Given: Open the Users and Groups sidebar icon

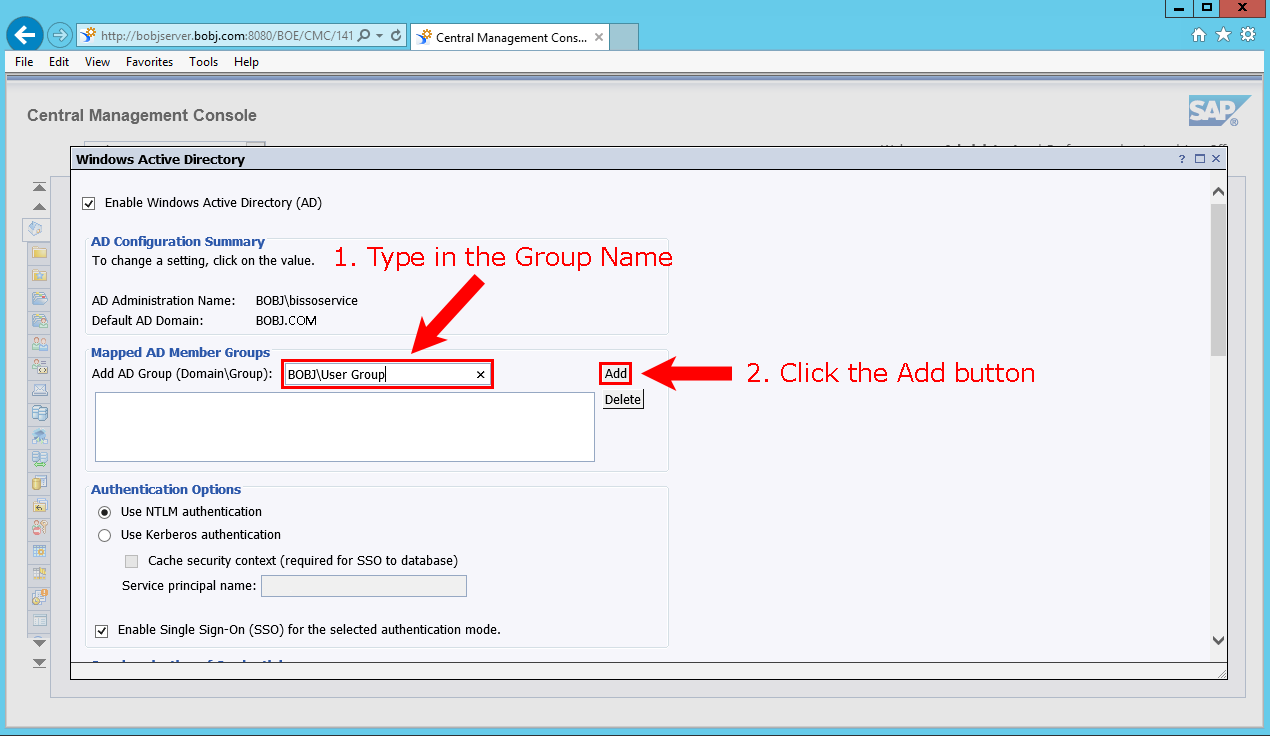Looking at the screenshot, I should 40,344.
